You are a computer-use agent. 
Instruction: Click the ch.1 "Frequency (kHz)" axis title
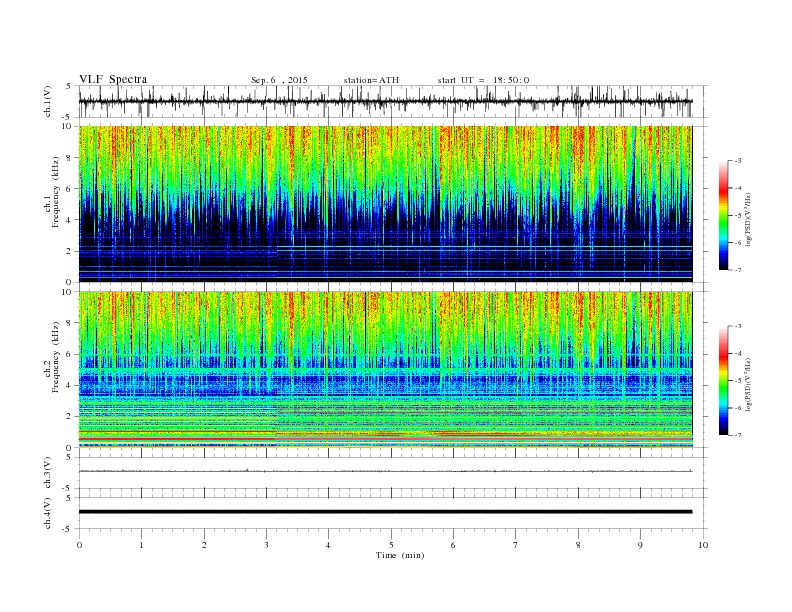point(56,192)
